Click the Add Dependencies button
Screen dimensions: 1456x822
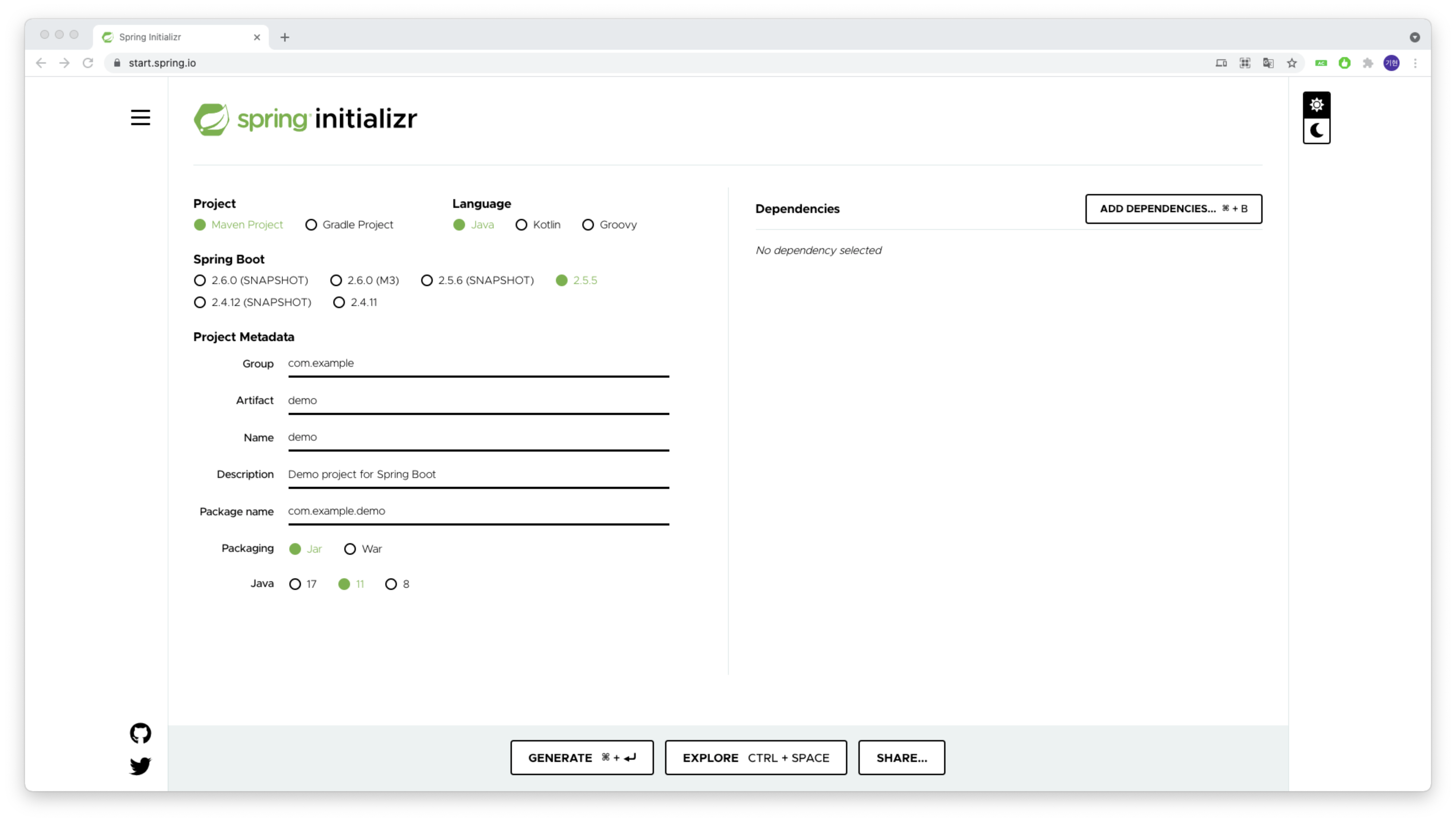pyautogui.click(x=1173, y=209)
